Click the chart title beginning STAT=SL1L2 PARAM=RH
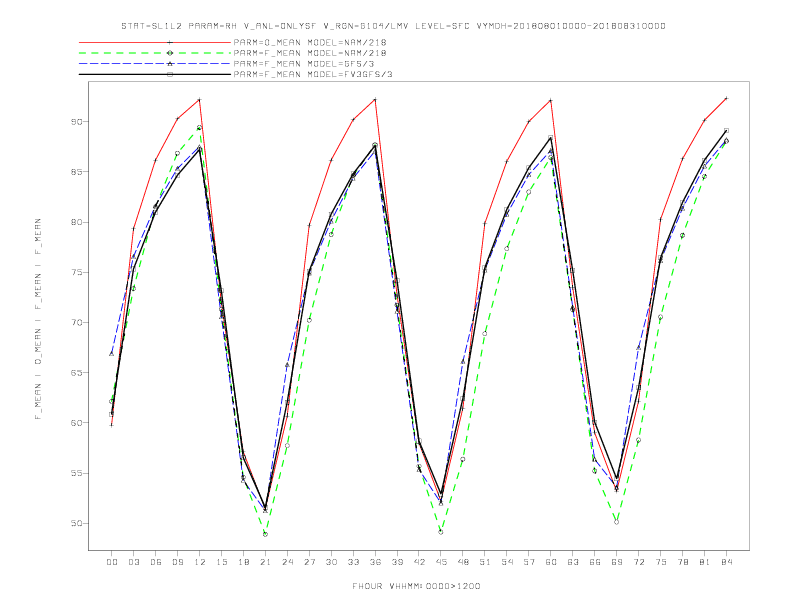Screen dimensions: 792x612 click(x=393, y=26)
